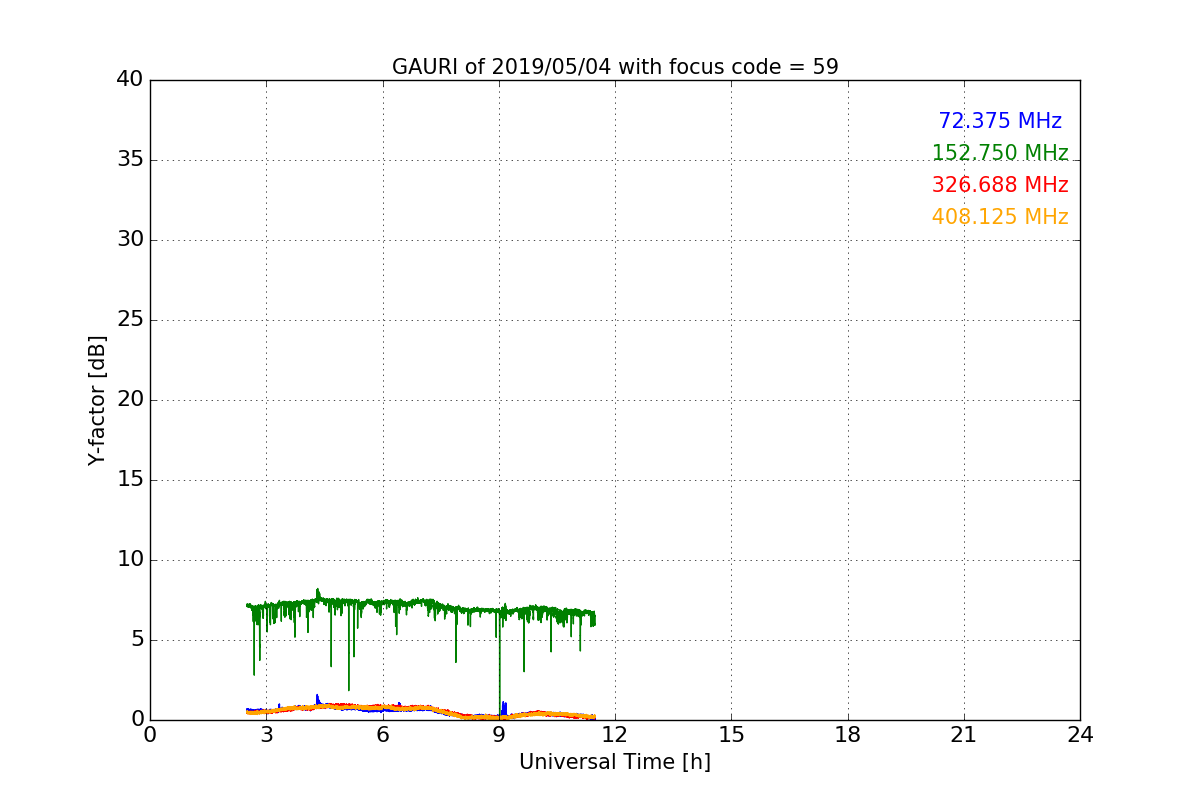Click the y-axis tick value 15
This screenshot has width=1200, height=800.
point(130,480)
